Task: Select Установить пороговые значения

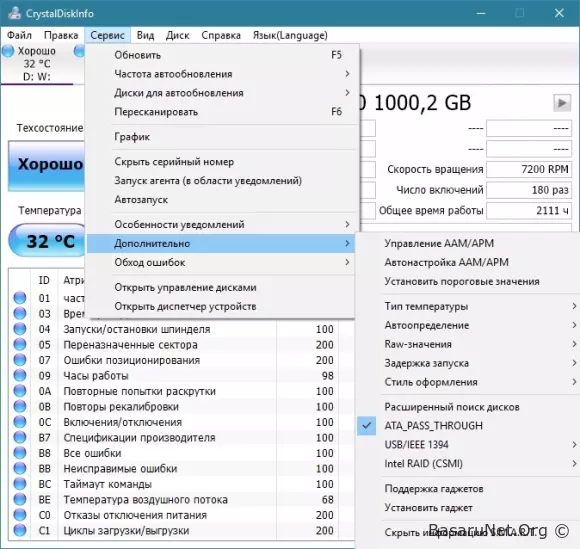Action: click(468, 281)
